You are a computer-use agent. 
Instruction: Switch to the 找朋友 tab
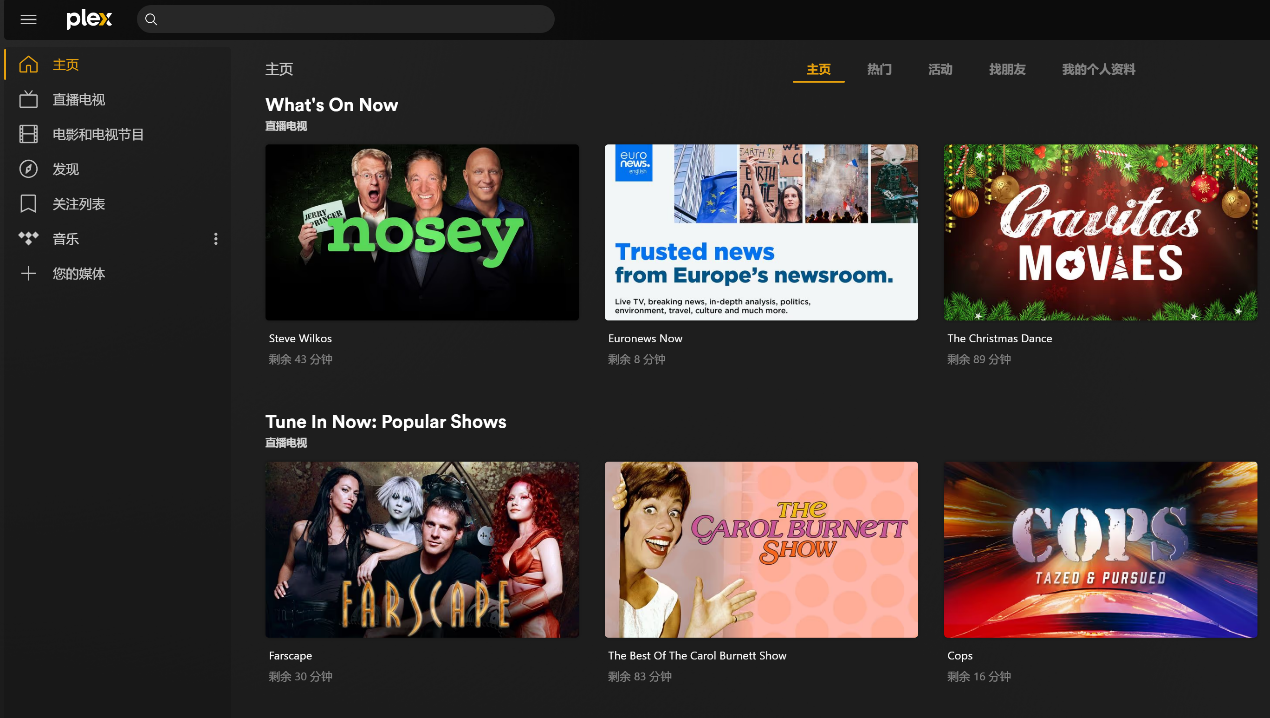pos(1008,69)
